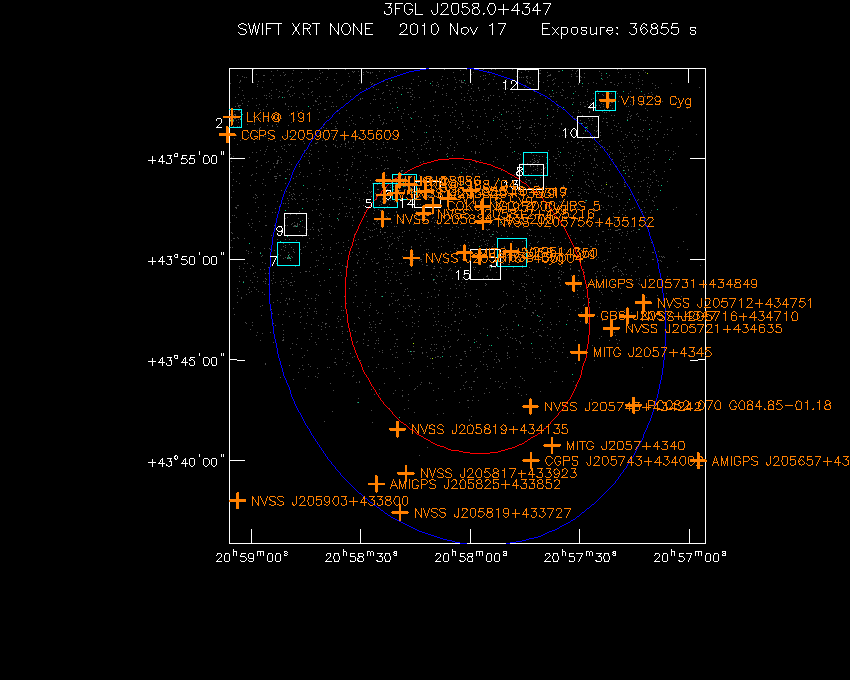
Task: Select the V1929 Cyg label
Action: (x=656, y=101)
